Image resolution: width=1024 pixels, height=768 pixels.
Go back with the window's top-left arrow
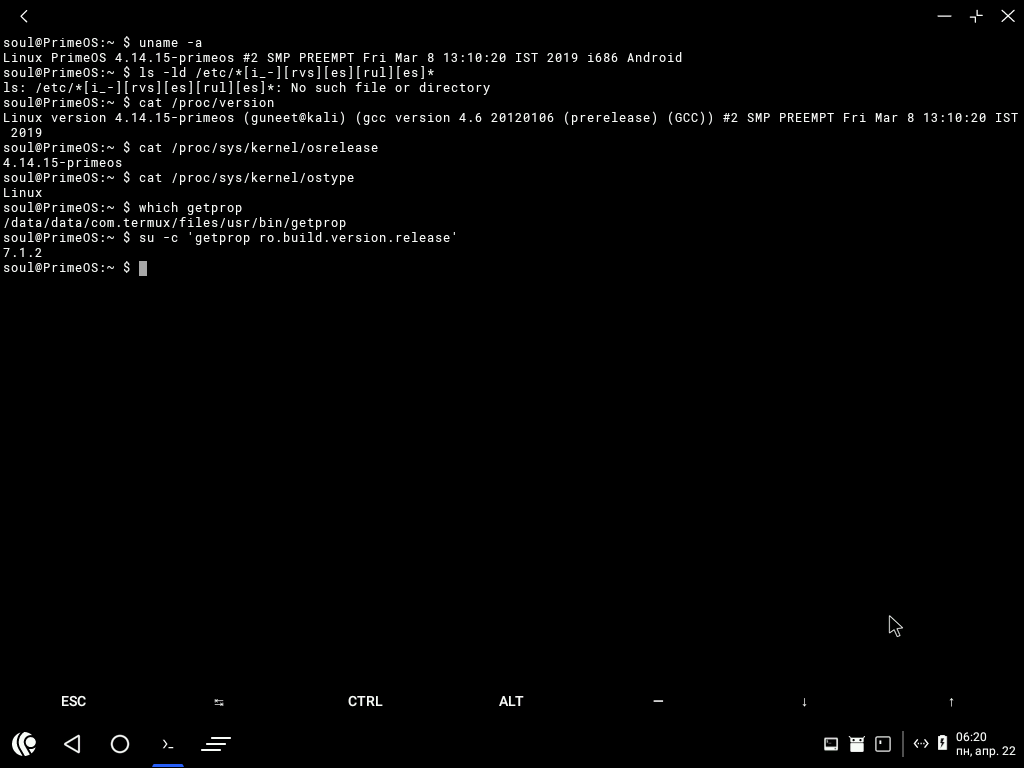[24, 16]
